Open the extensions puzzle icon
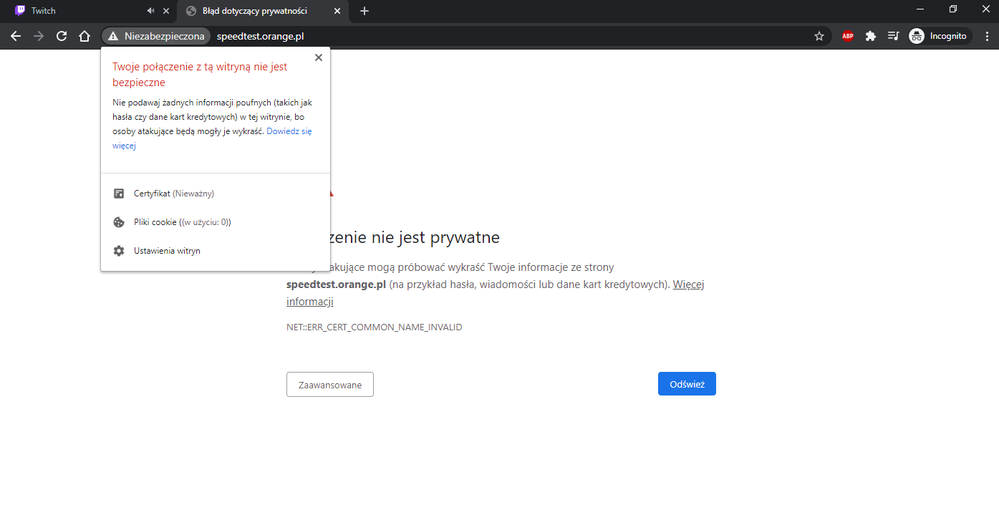 coord(870,36)
